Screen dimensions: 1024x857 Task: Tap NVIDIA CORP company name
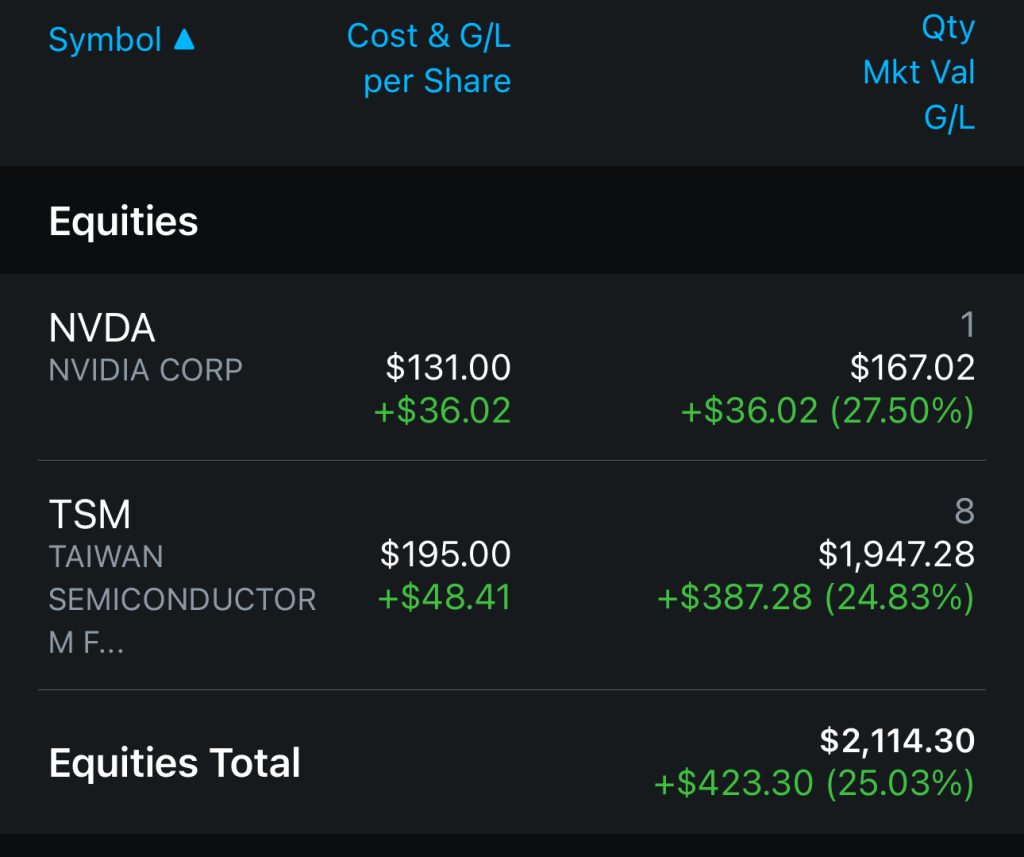[x=146, y=370]
